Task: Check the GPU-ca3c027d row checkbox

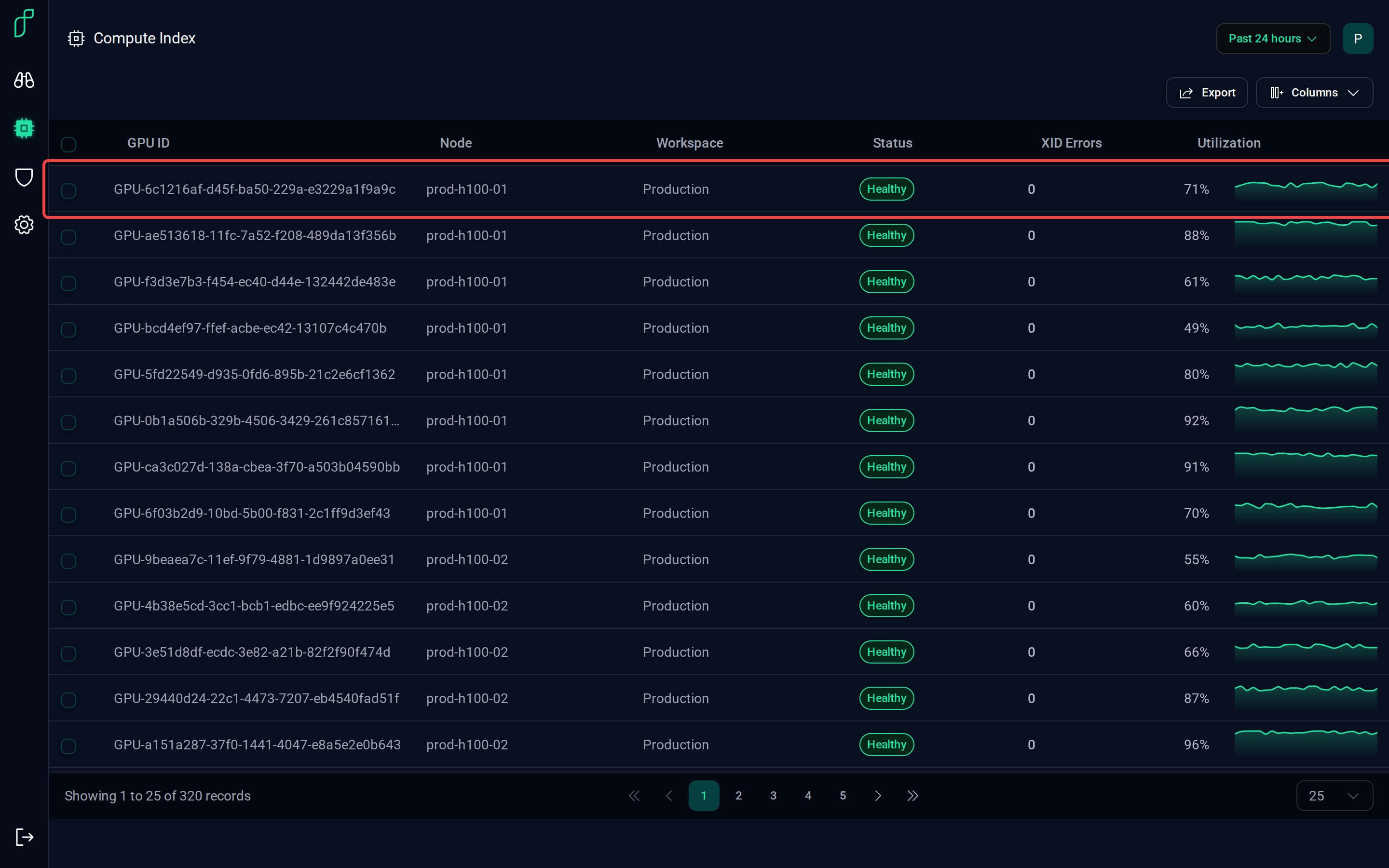Action: coord(68,468)
